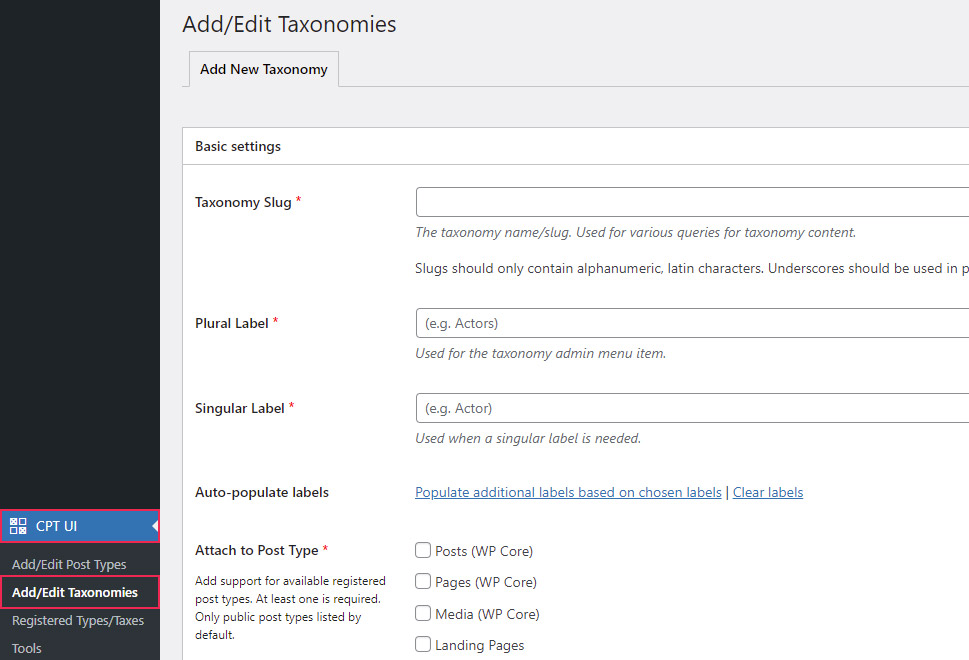Click into the Plural Label field

tap(692, 323)
